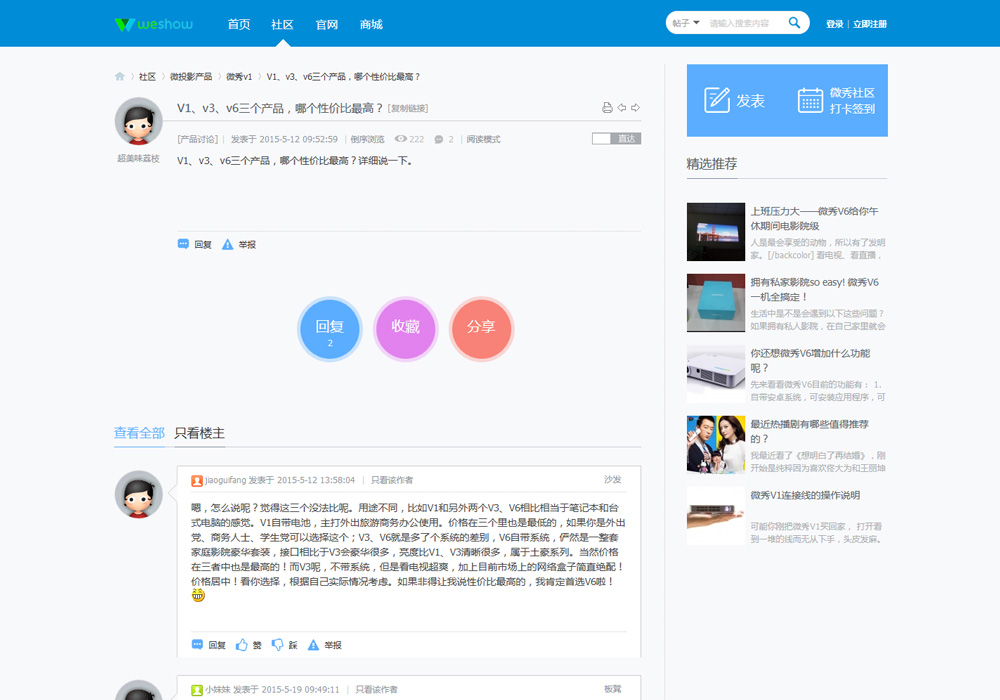Click the green user icon beside 小妹妹
The width and height of the screenshot is (1000, 700).
(197, 690)
